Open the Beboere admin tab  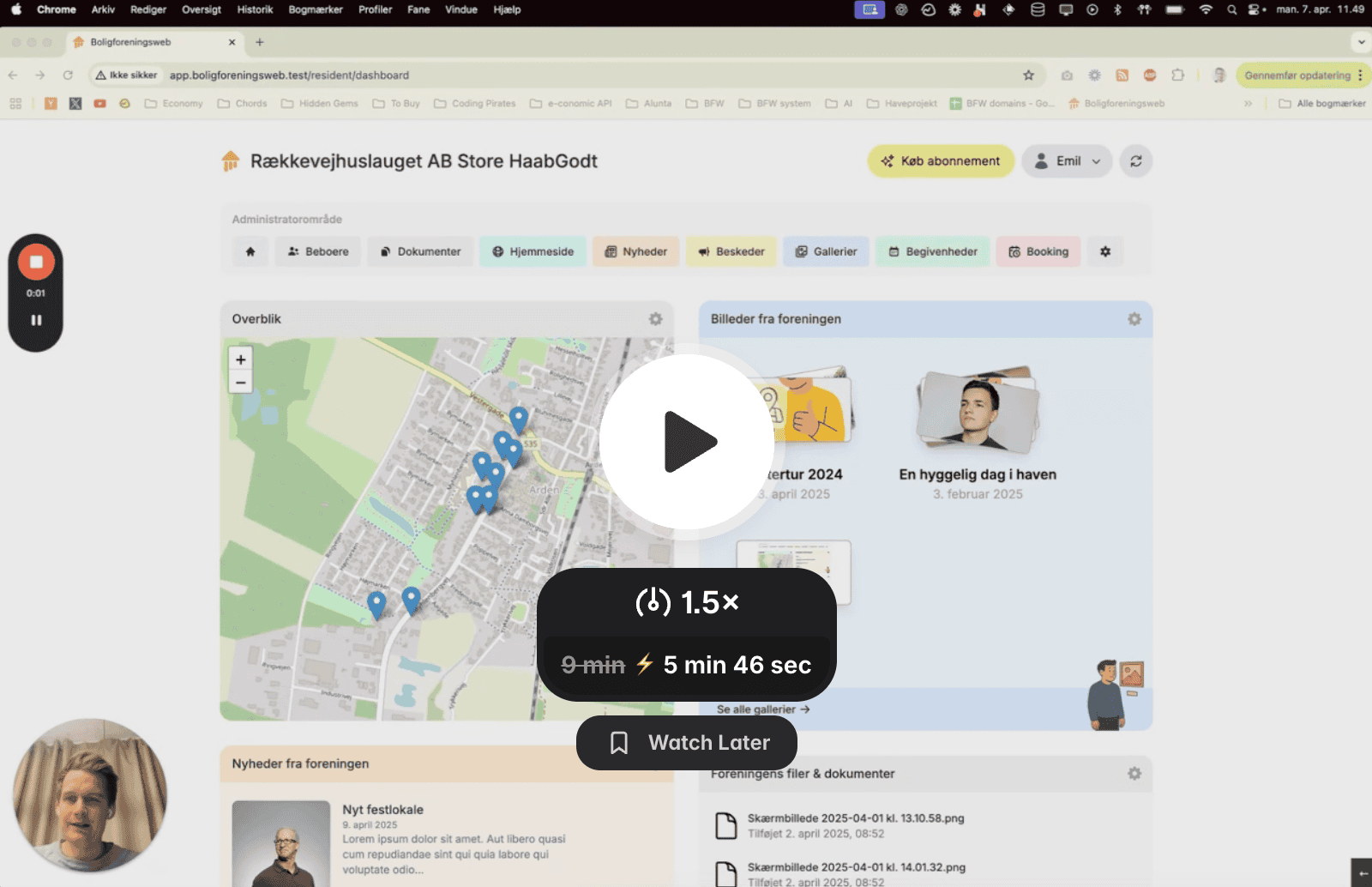pos(318,252)
